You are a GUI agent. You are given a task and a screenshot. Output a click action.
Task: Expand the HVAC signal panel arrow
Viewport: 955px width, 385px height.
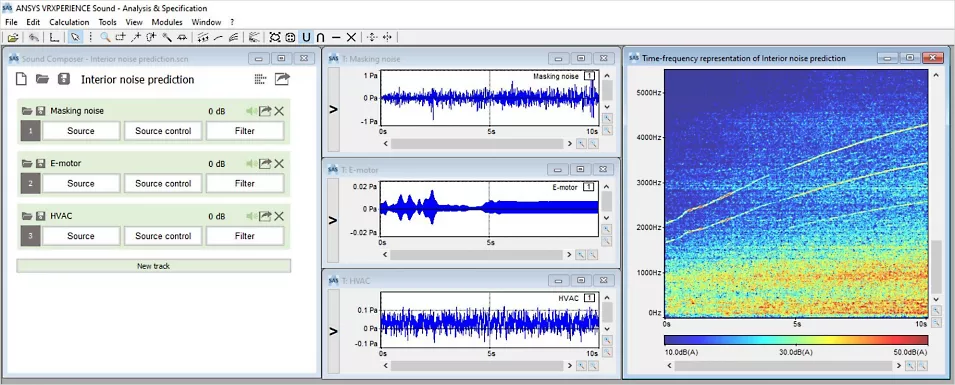point(333,331)
